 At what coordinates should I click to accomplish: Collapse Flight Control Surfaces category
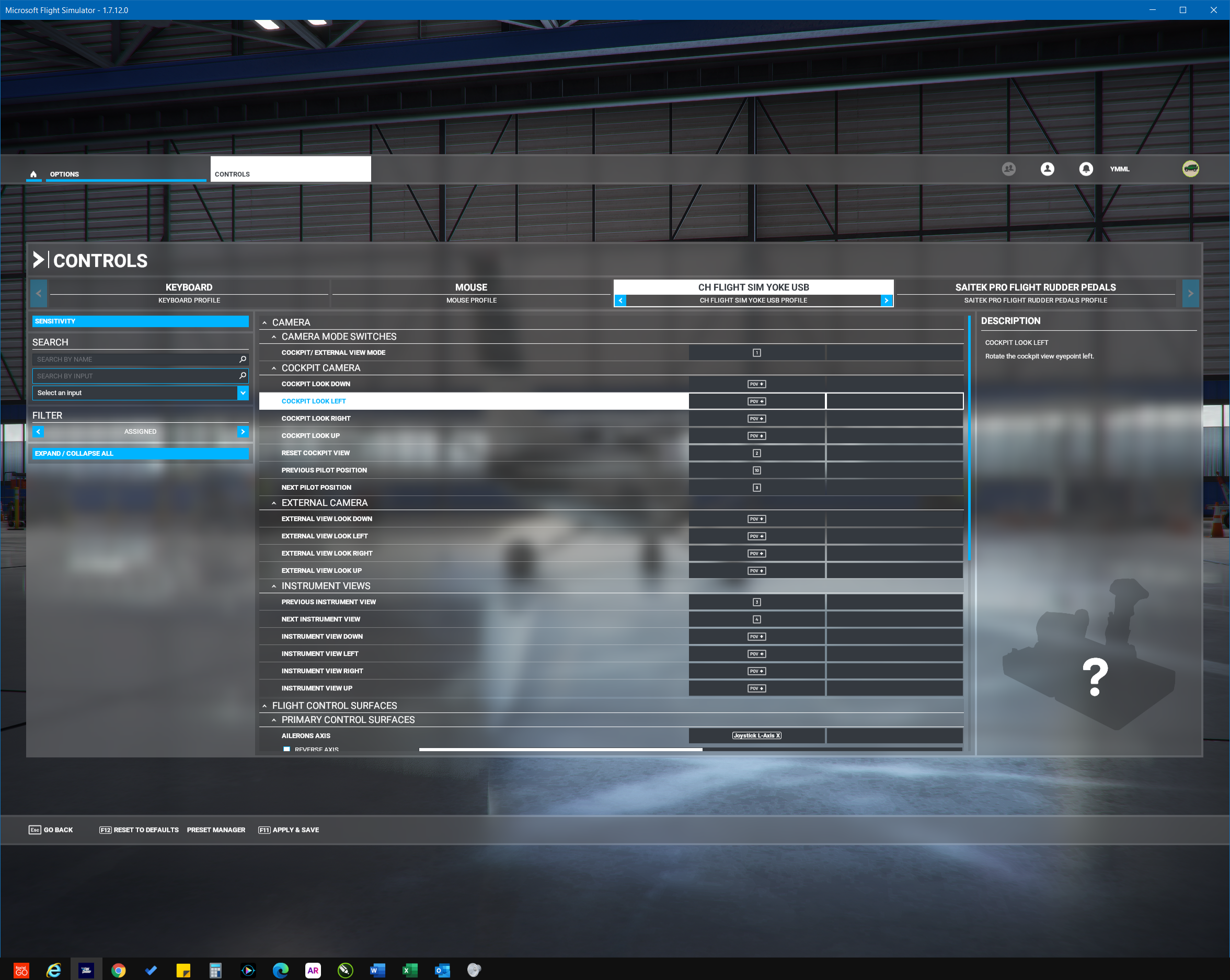click(264, 706)
